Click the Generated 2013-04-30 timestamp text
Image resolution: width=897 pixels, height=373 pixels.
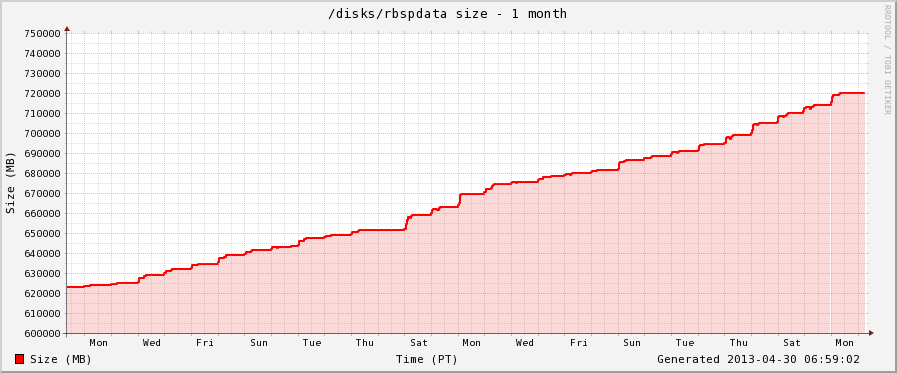[x=758, y=359]
